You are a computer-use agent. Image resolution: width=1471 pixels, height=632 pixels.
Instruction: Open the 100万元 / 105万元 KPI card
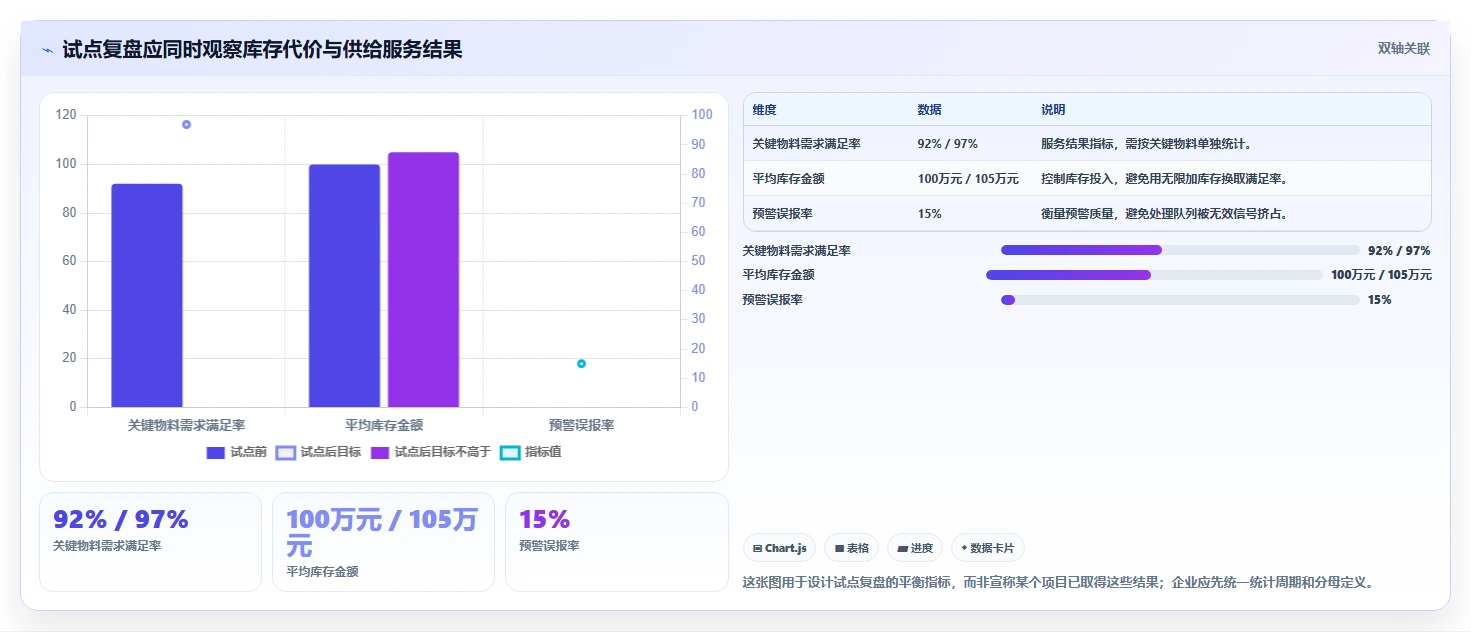tap(383, 541)
